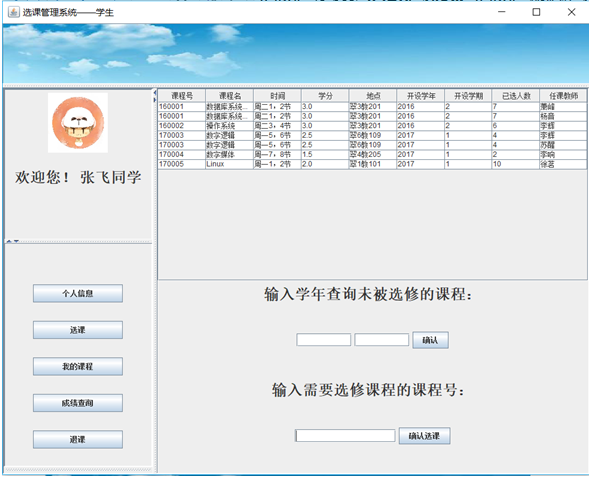Image resolution: width=590 pixels, height=478 pixels.
Task: Select the semester cell in row 170004
Action: tap(468, 154)
